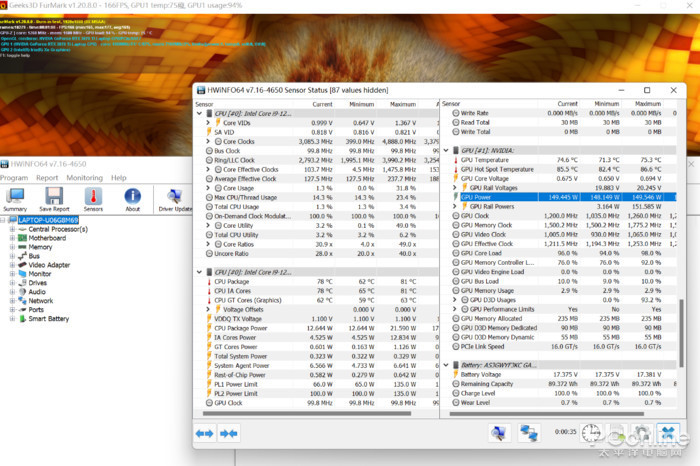Click the expand columns arrows button
Viewport: 700px width, 466px height.
click(204, 433)
